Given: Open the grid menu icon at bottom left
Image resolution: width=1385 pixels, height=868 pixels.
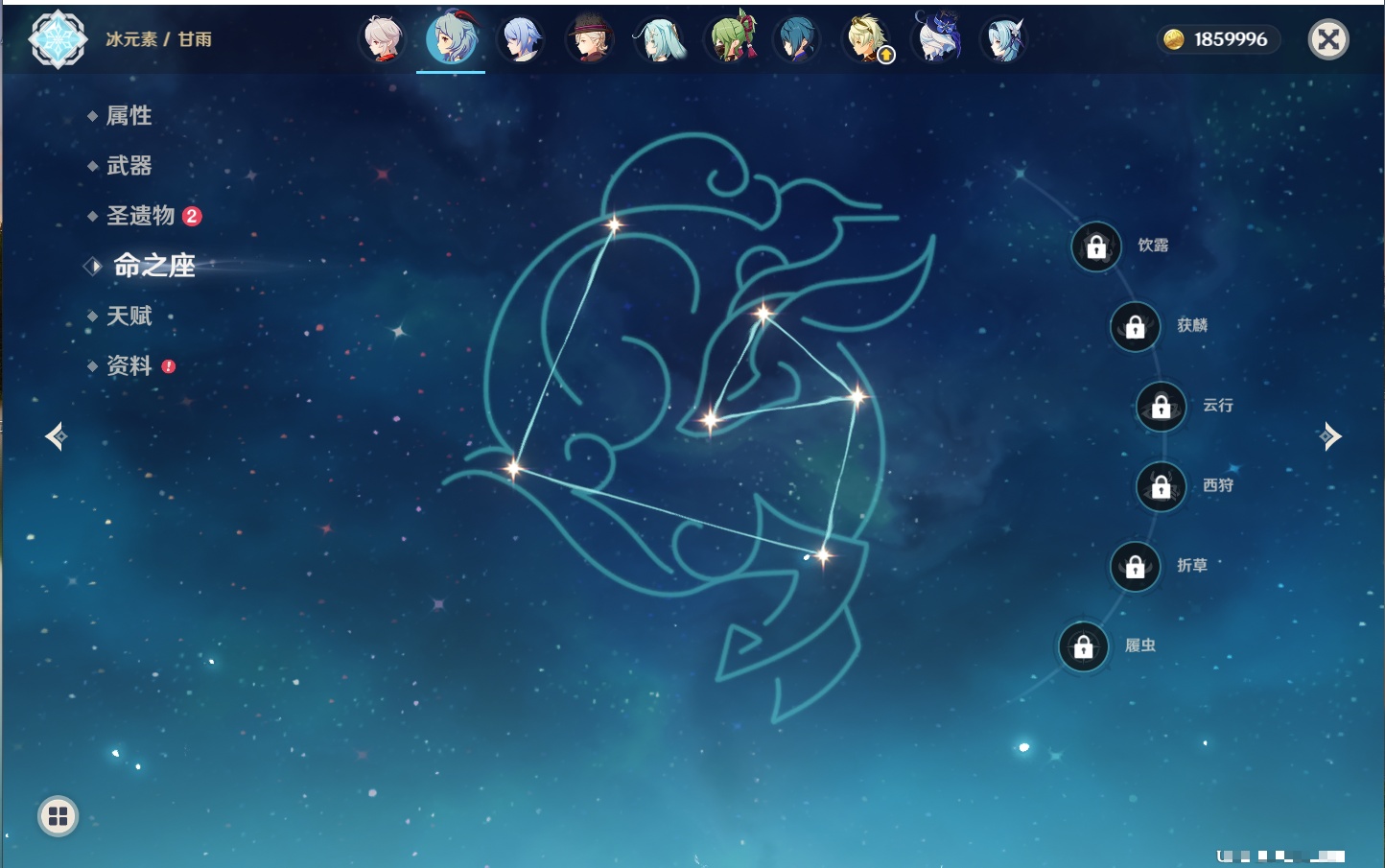Looking at the screenshot, I should coord(58,816).
